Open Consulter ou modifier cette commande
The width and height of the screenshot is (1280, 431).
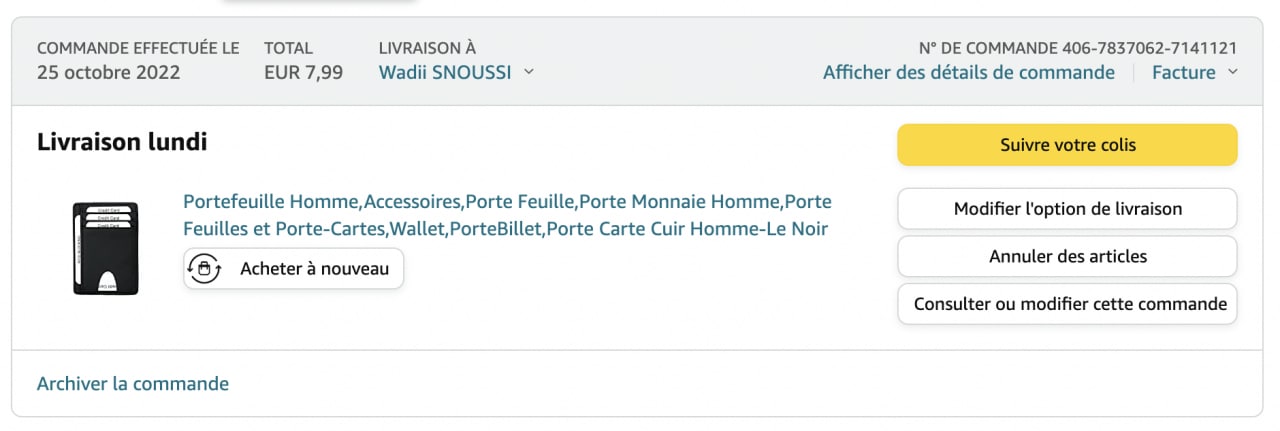pyautogui.click(x=1067, y=304)
